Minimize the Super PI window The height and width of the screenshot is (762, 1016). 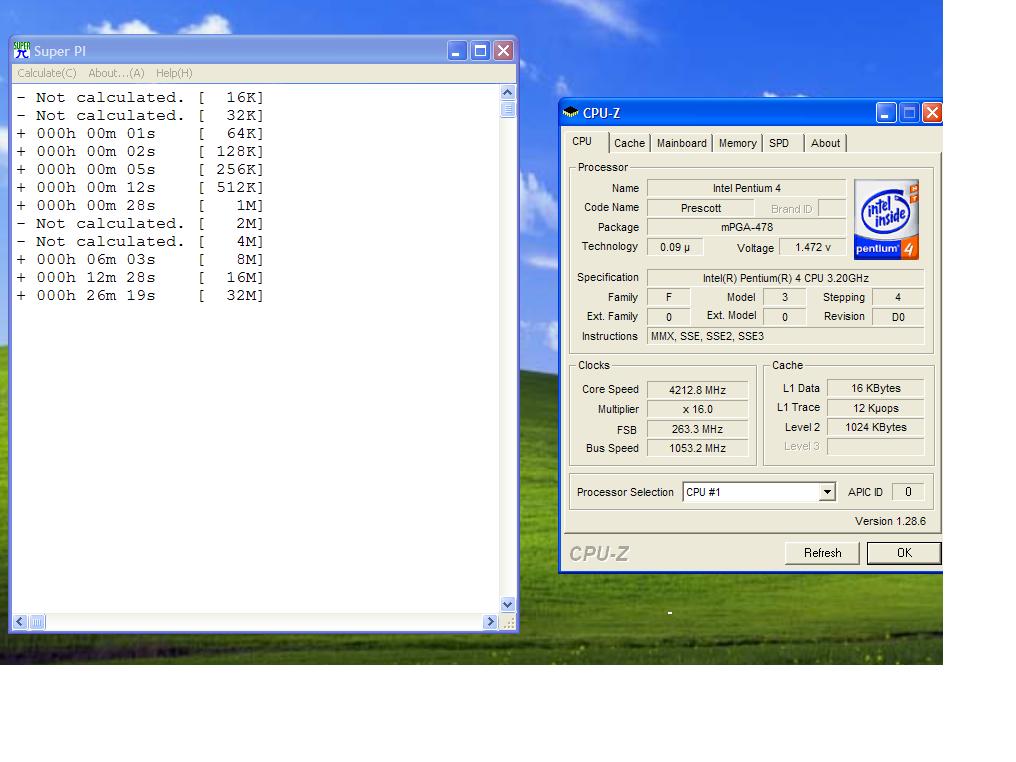457,51
